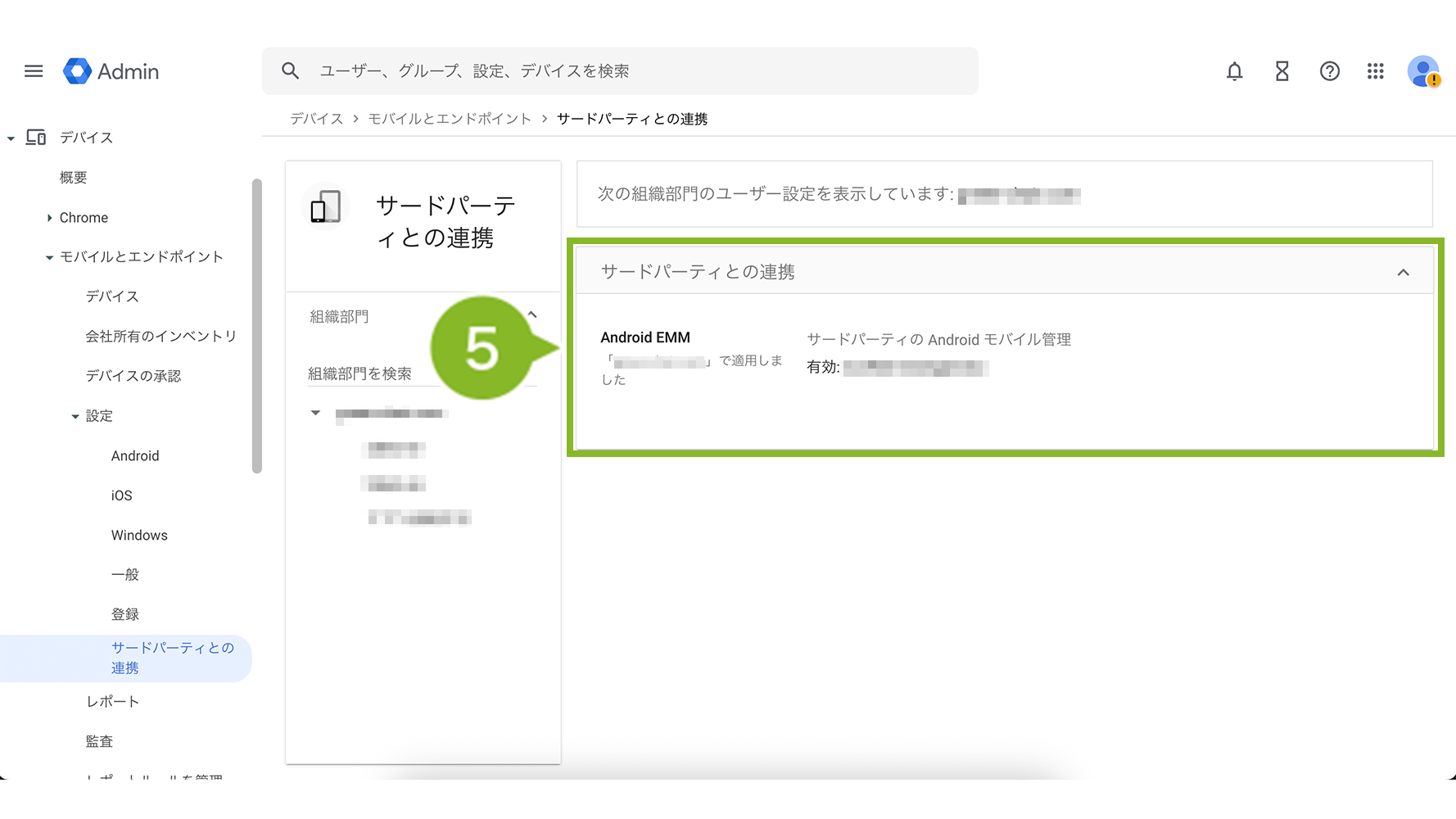The height and width of the screenshot is (819, 1456).
Task: Collapse the 設定 sidebar section
Action: point(75,417)
